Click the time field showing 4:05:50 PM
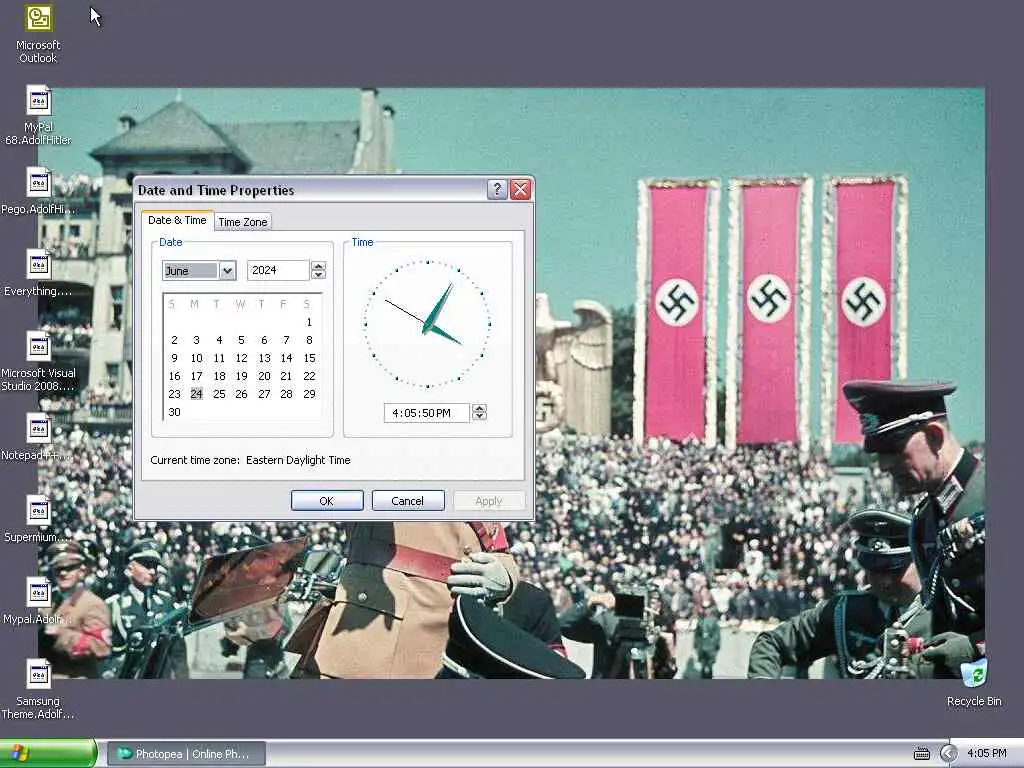1024x768 pixels. (426, 413)
